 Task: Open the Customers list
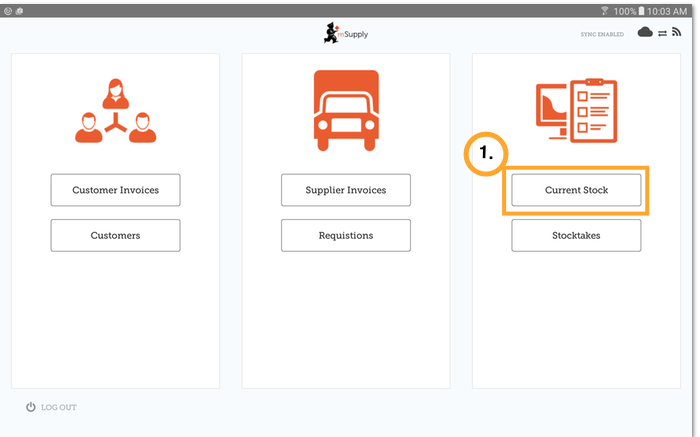tap(115, 235)
